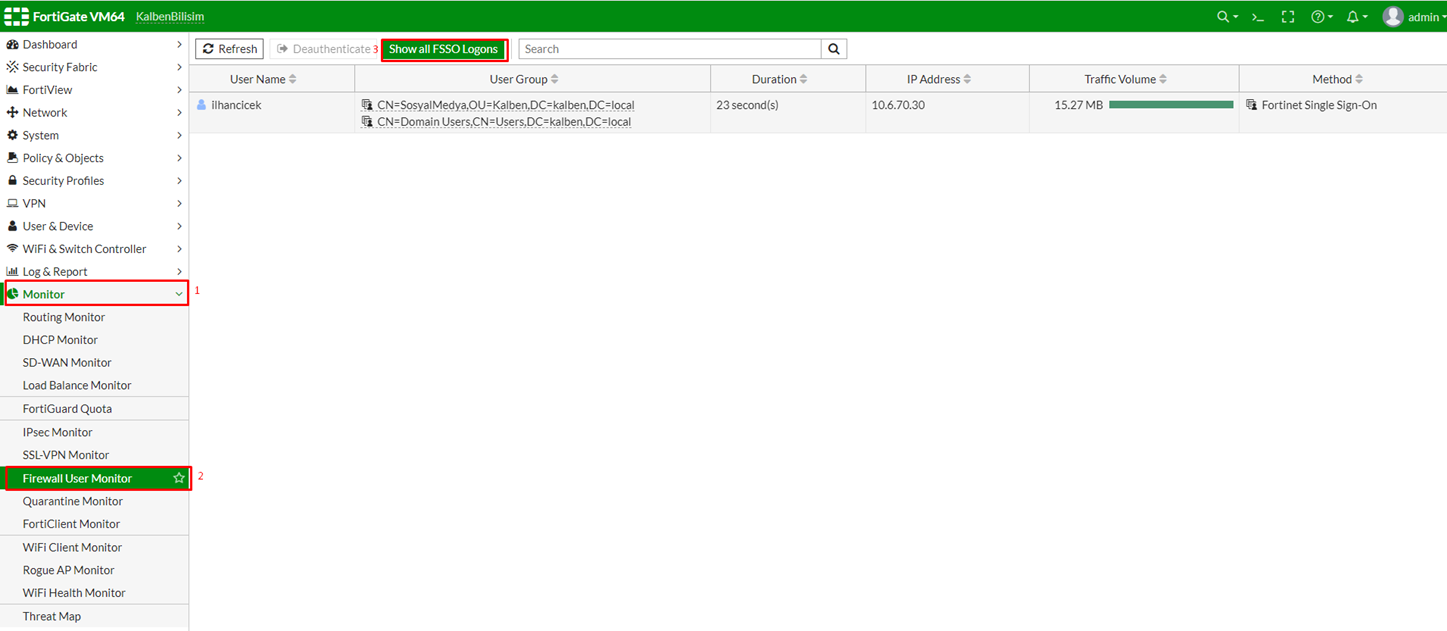This screenshot has width=1447, height=631.
Task: Click the admin user avatar
Action: 1393,17
